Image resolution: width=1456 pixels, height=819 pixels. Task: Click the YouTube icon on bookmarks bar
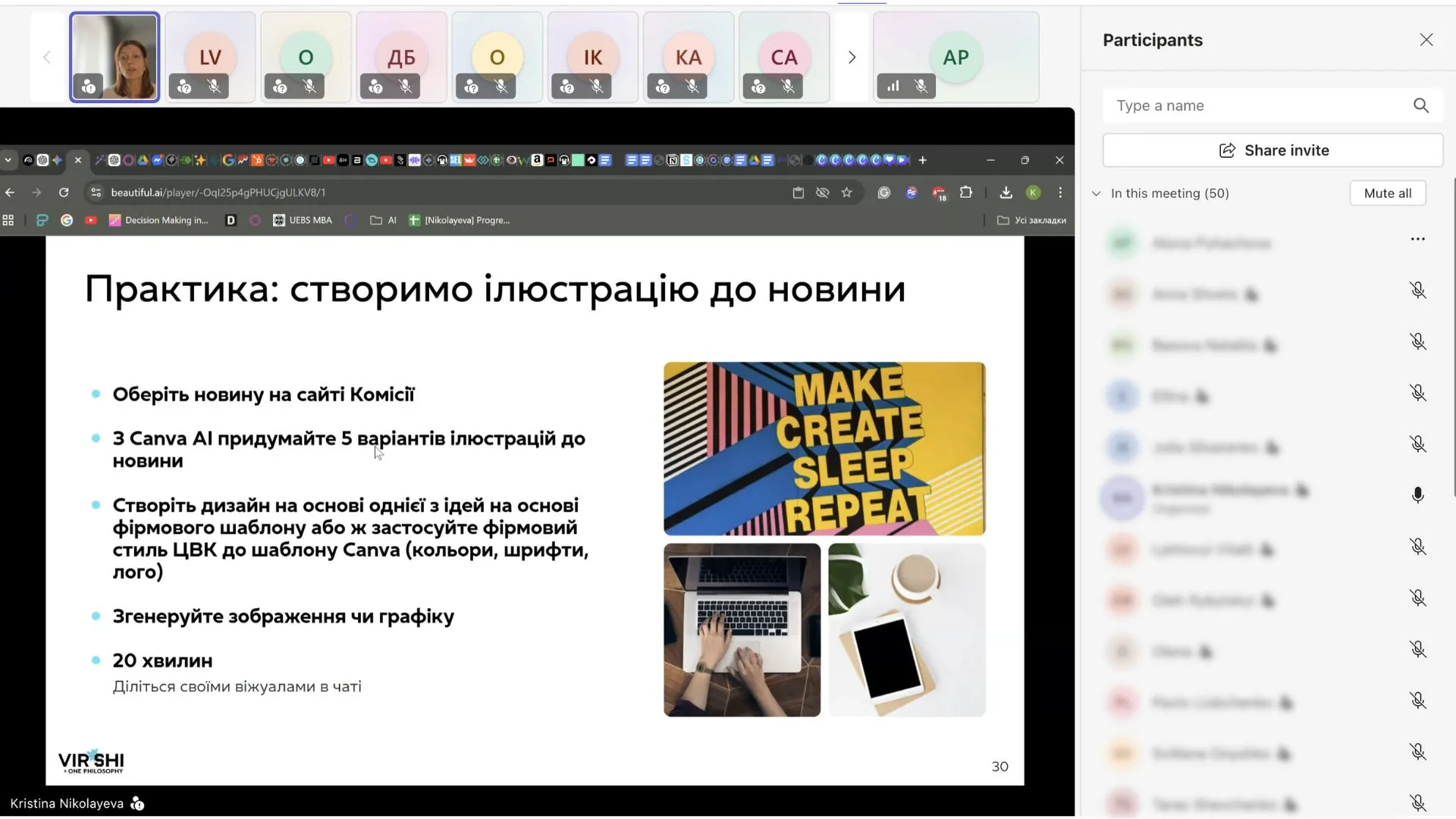[x=90, y=220]
